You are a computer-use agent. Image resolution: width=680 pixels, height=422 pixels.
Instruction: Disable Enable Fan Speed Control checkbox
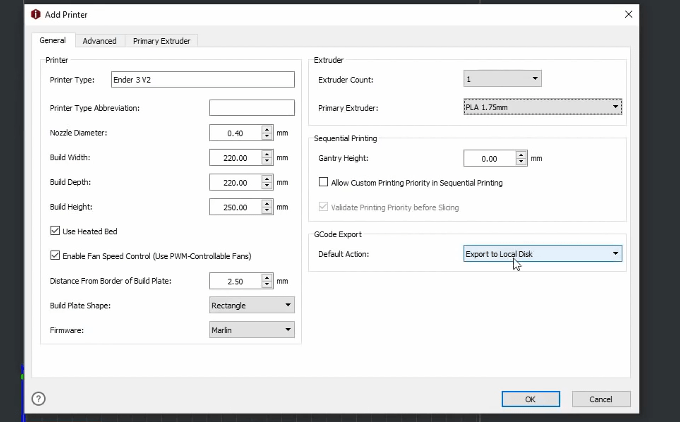tap(55, 255)
